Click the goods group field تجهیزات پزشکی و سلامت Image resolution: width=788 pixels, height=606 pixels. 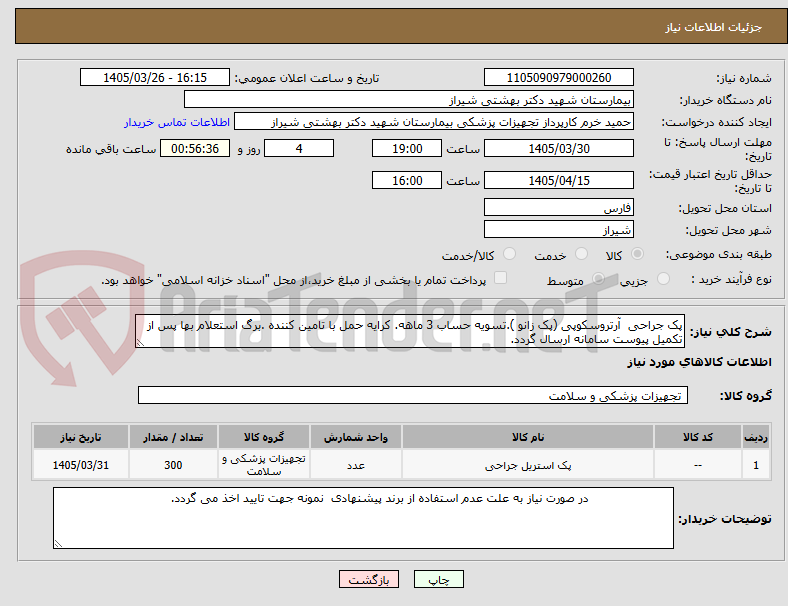pyautogui.click(x=413, y=395)
